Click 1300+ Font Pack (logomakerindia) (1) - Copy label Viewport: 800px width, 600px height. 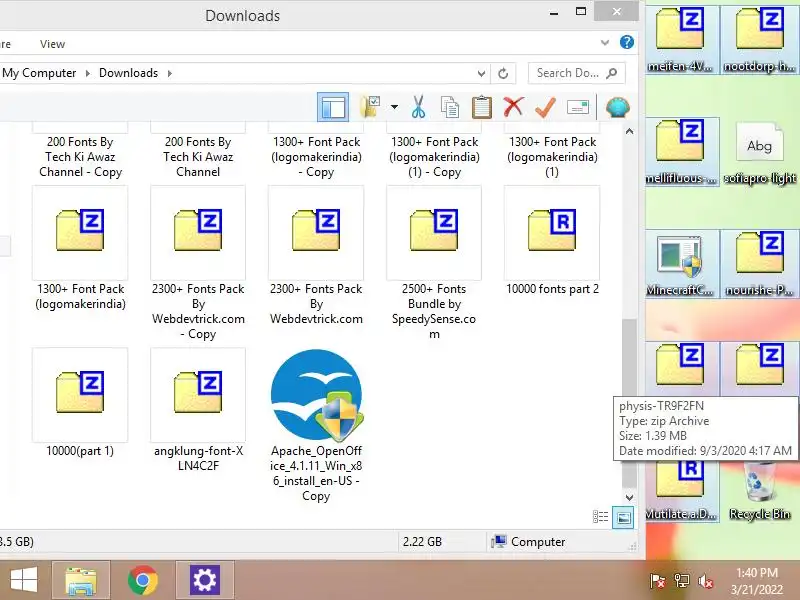[x=434, y=157]
